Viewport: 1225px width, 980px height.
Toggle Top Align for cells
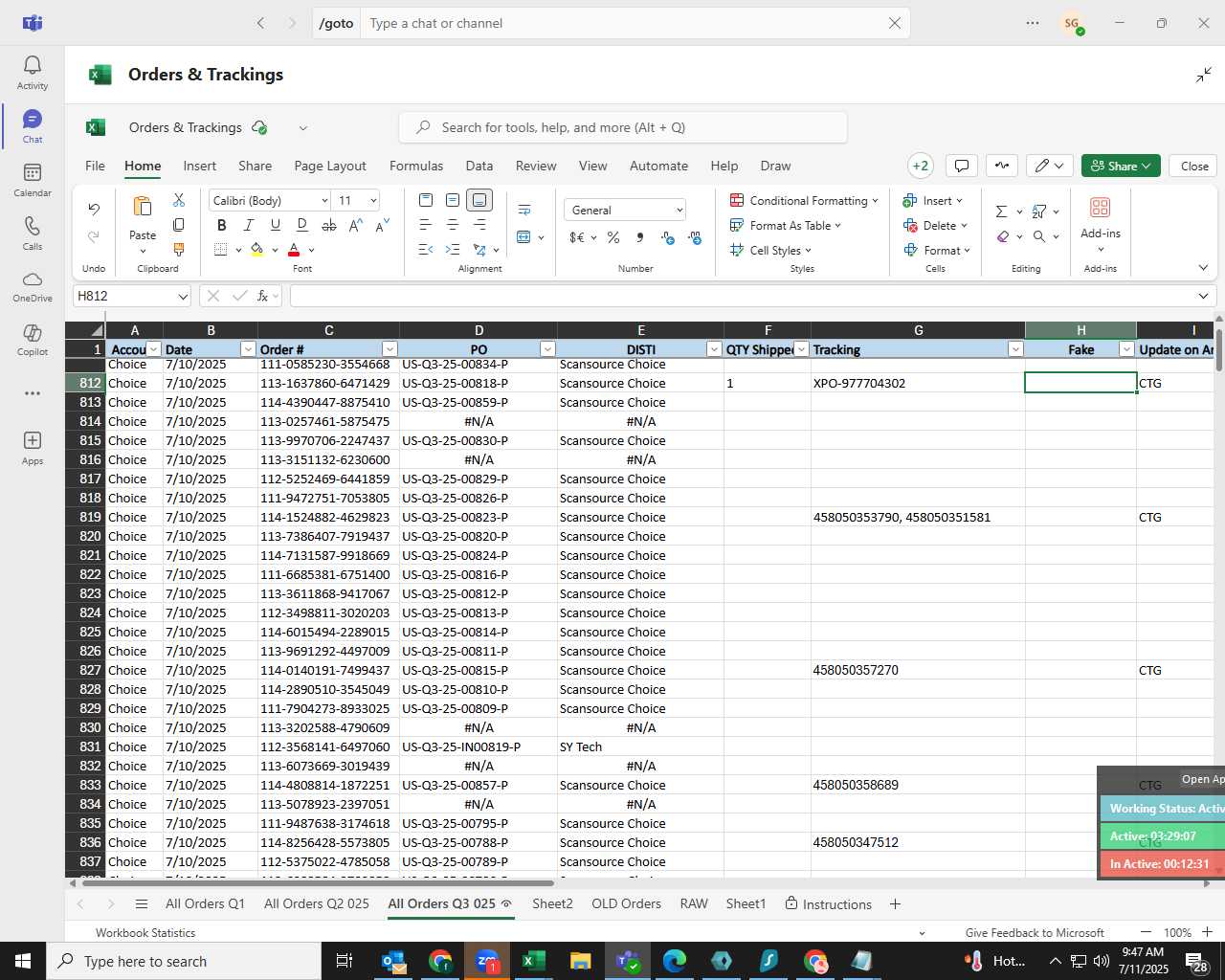[426, 200]
